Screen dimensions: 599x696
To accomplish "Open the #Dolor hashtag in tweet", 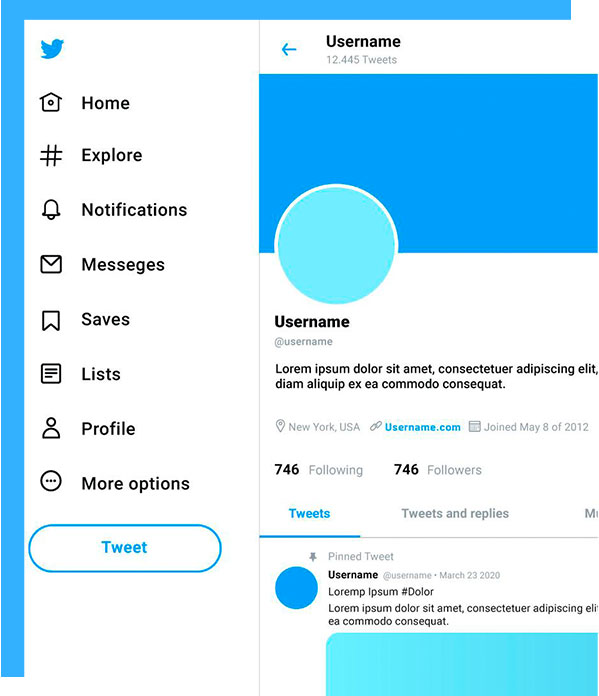I will pyautogui.click(x=417, y=592).
